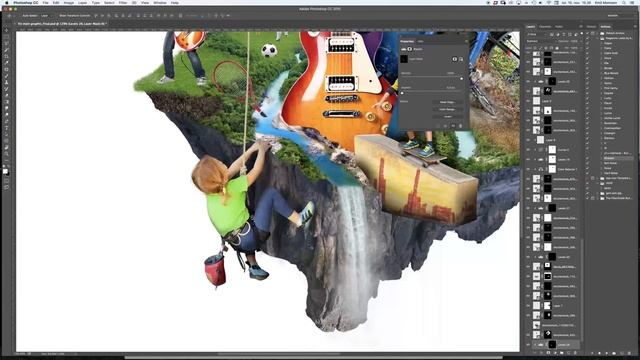This screenshot has width=640, height=360.
Task: Click the apply mask icon in Properties
Action: [x=445, y=126]
